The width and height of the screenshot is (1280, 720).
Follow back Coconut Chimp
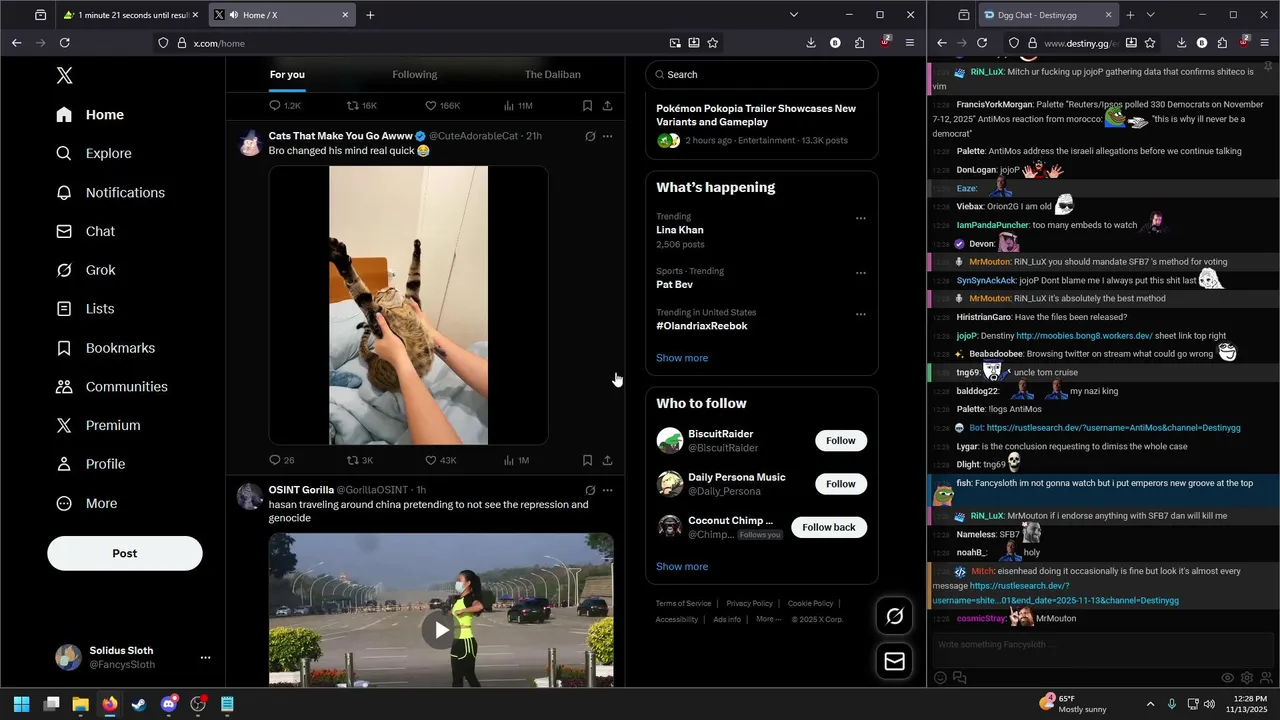click(x=829, y=527)
